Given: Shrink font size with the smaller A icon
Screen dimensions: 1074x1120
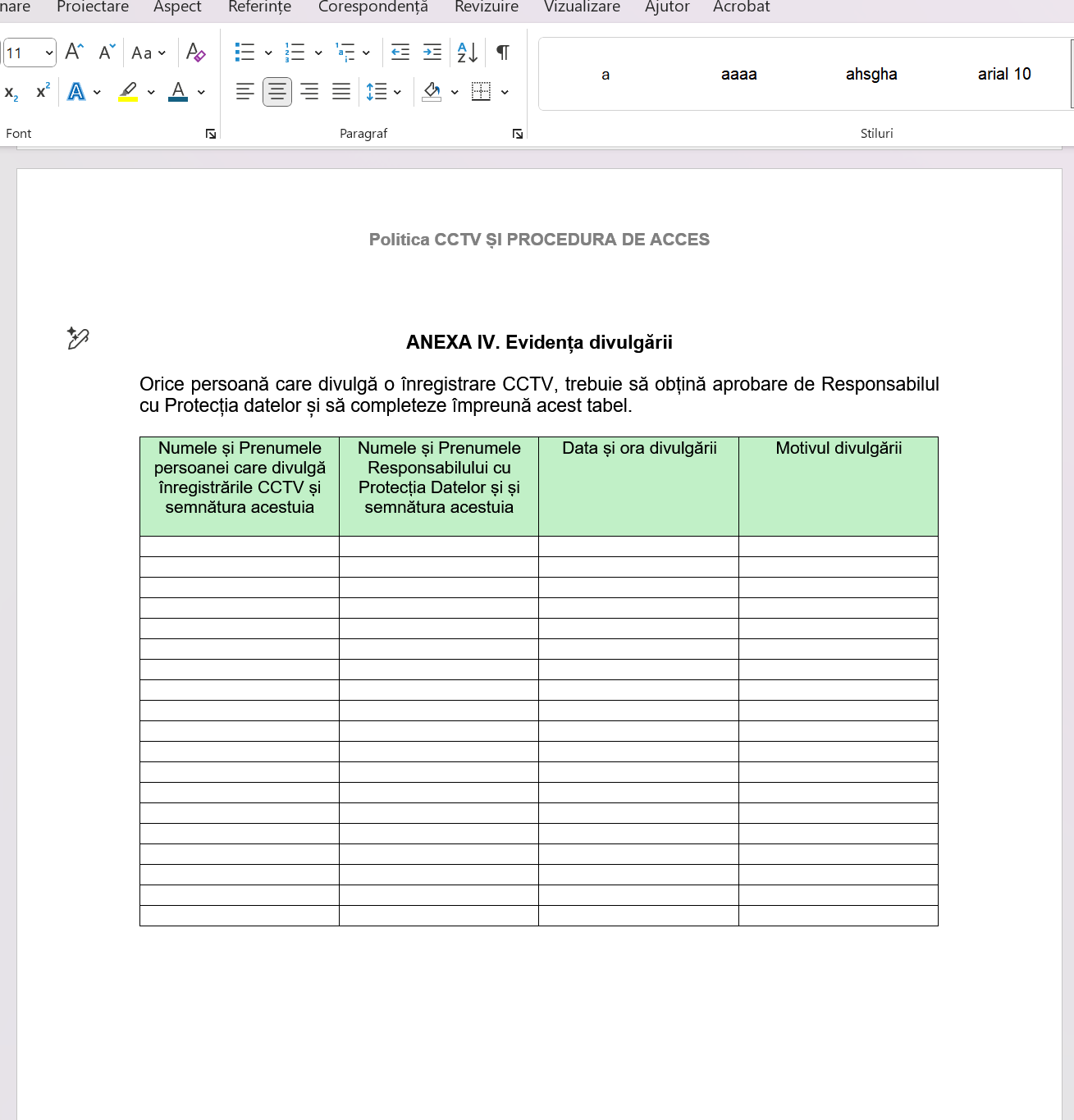Looking at the screenshot, I should tap(107, 53).
